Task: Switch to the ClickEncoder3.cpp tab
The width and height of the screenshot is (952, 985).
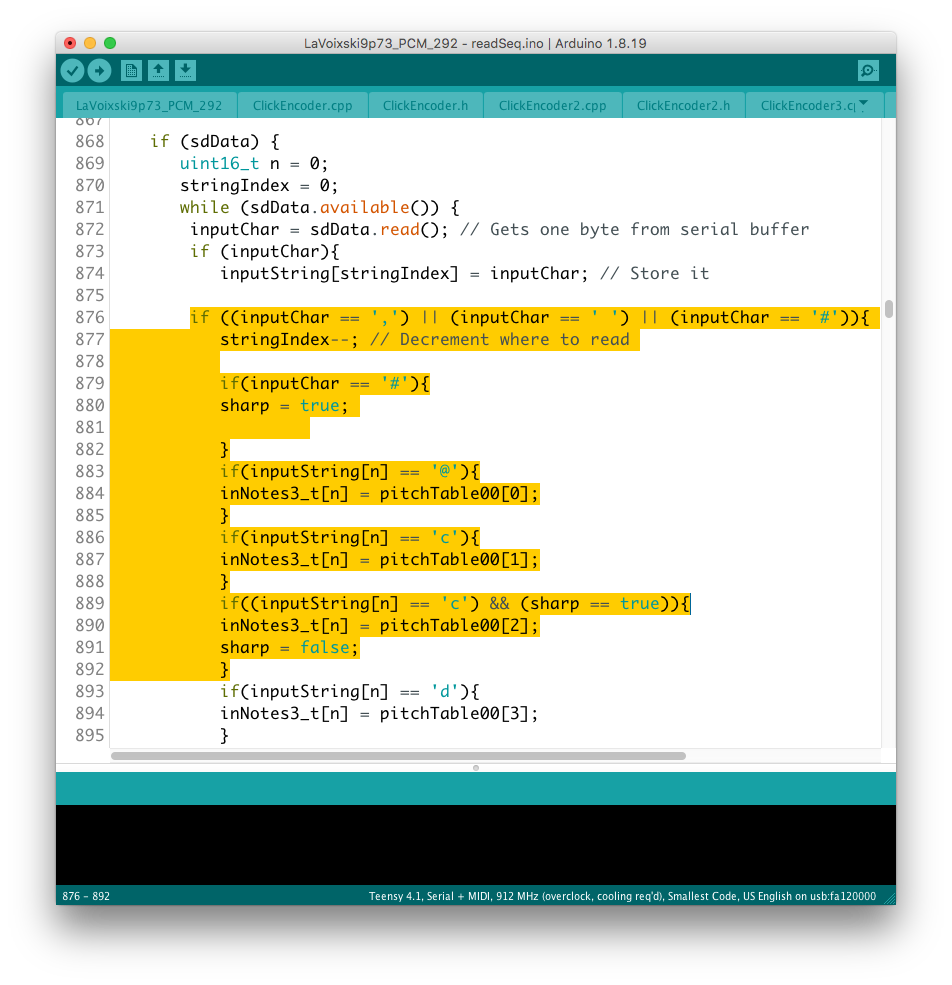Action: pos(806,105)
